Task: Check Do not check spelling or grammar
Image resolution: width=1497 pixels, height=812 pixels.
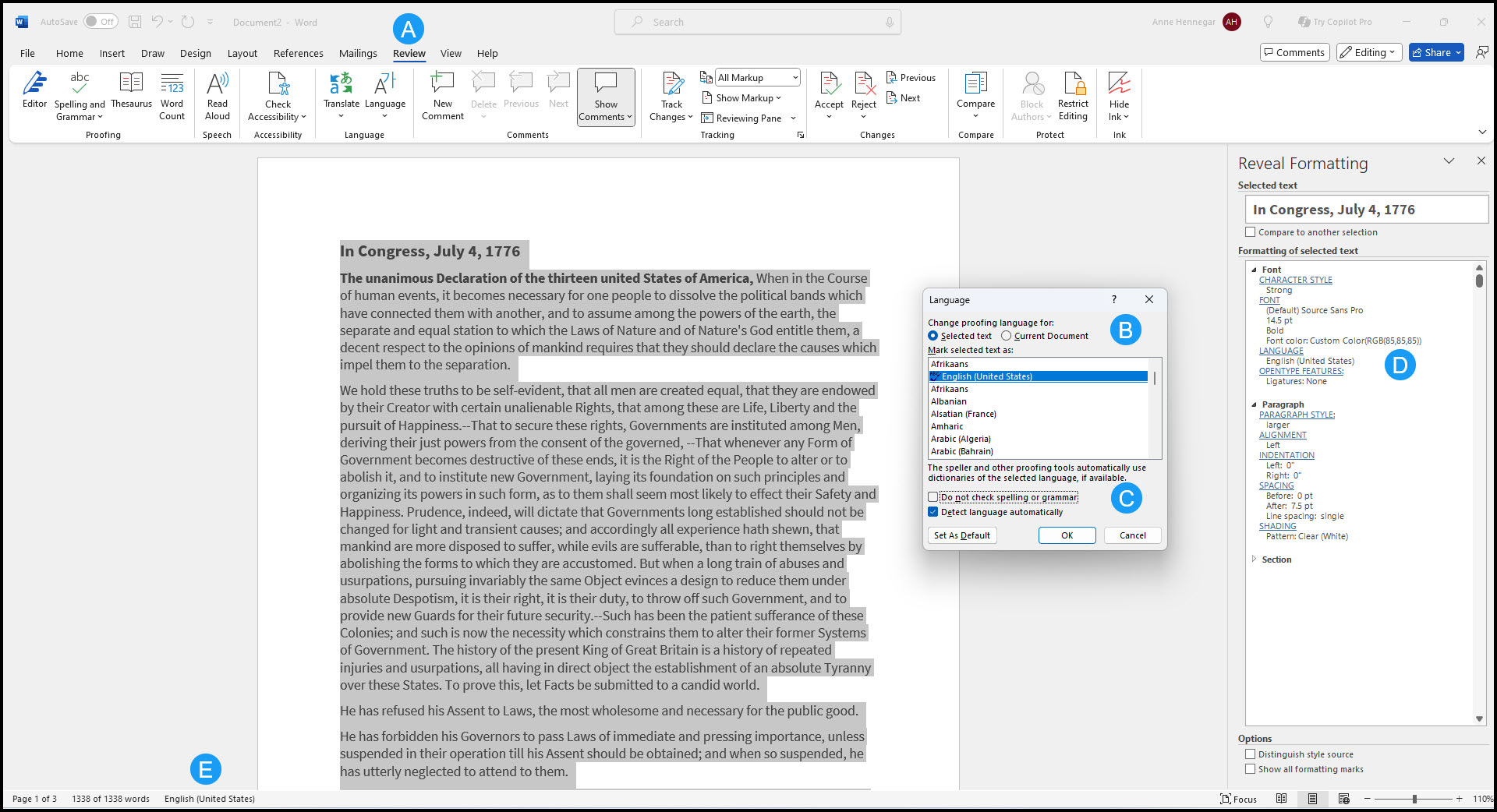Action: pos(933,497)
